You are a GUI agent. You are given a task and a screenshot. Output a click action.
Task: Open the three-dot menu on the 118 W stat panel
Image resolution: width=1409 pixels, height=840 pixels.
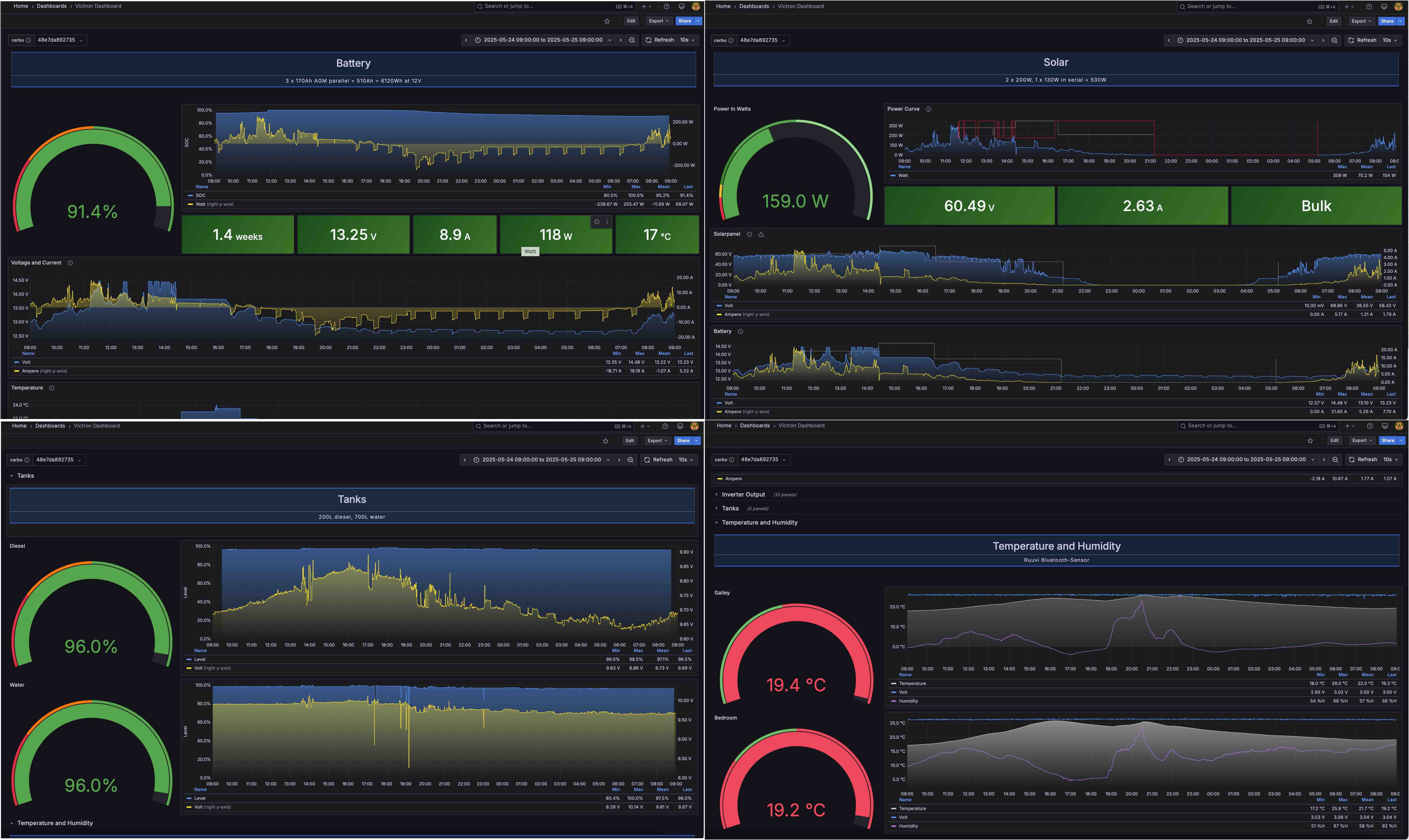tap(607, 222)
